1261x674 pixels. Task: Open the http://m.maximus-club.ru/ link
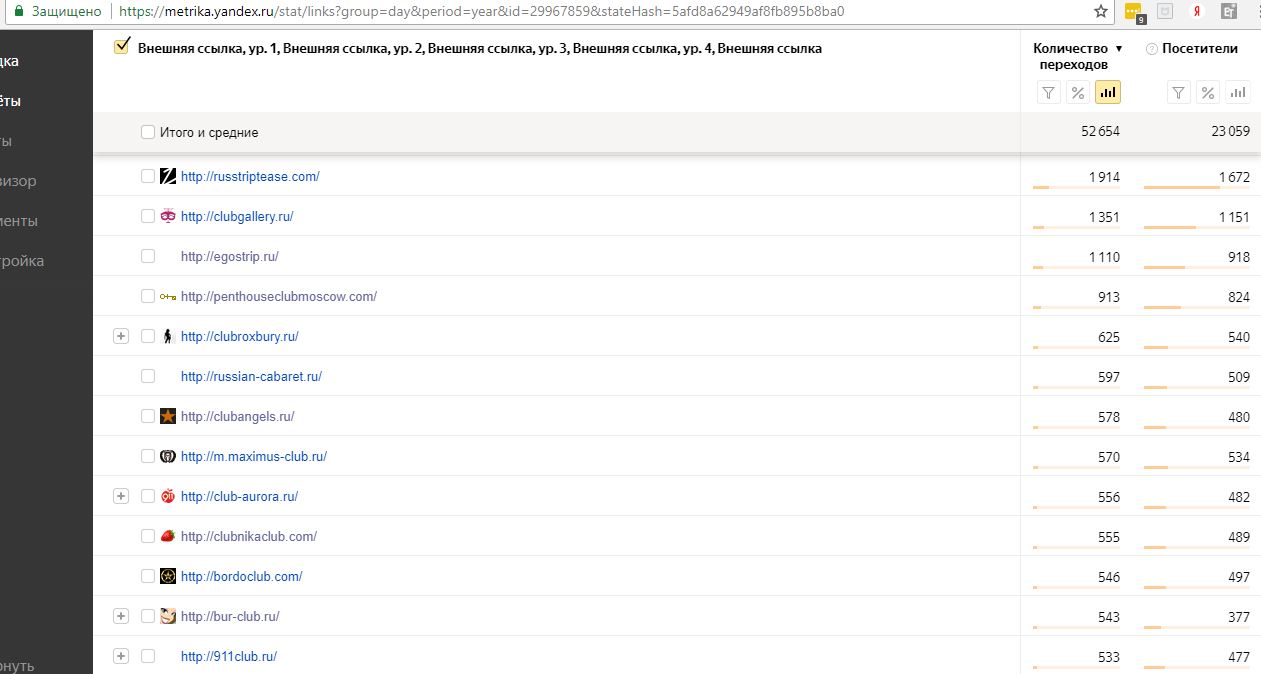pyautogui.click(x=254, y=457)
